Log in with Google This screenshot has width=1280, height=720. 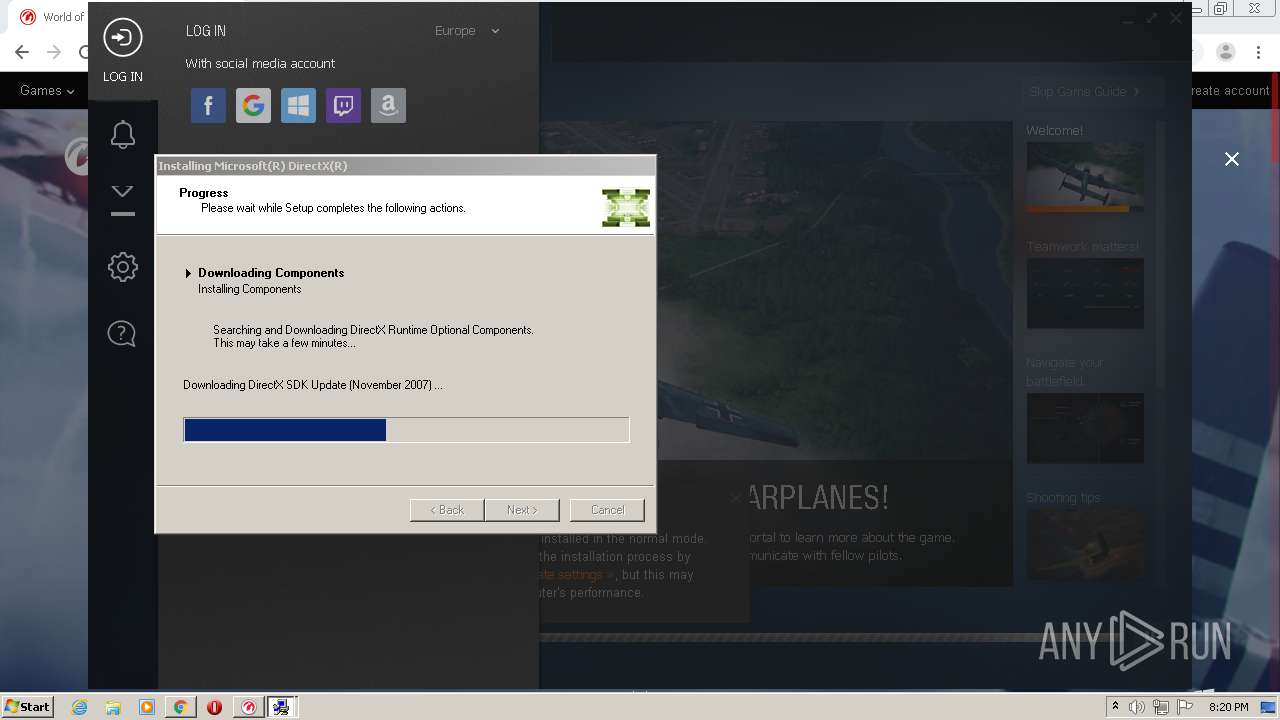pos(253,105)
